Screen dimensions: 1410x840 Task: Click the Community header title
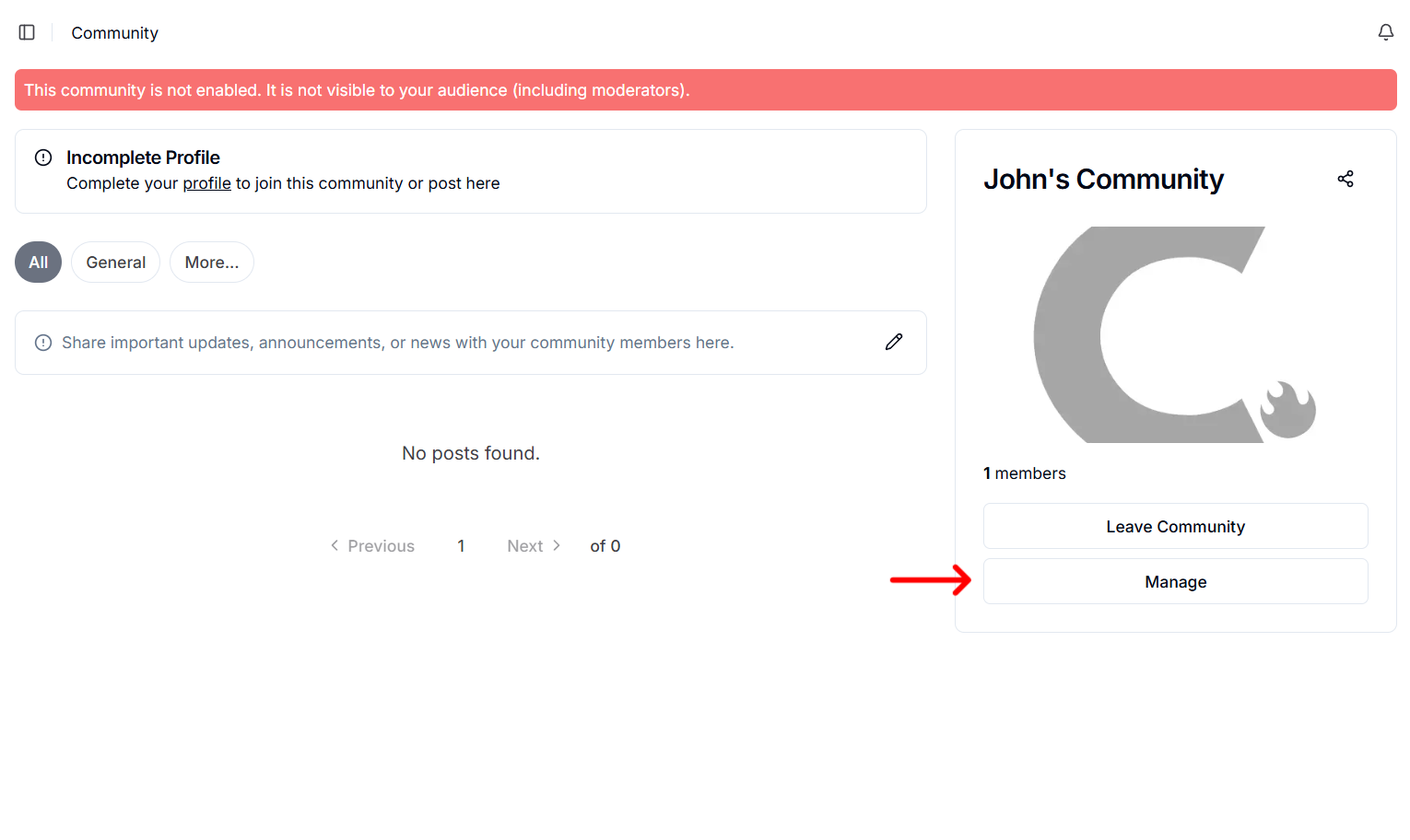pyautogui.click(x=114, y=32)
